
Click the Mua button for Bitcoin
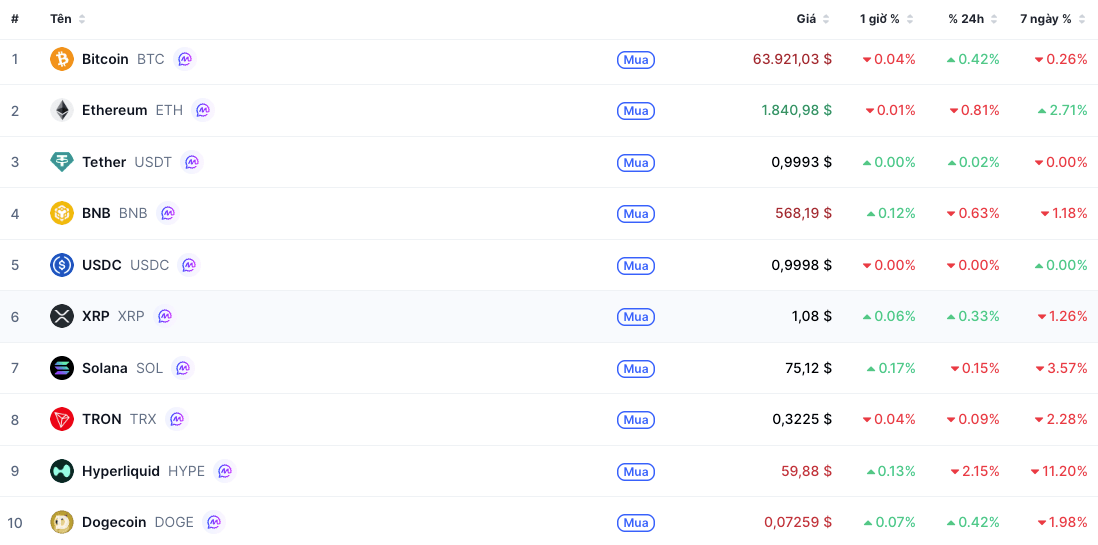point(636,60)
